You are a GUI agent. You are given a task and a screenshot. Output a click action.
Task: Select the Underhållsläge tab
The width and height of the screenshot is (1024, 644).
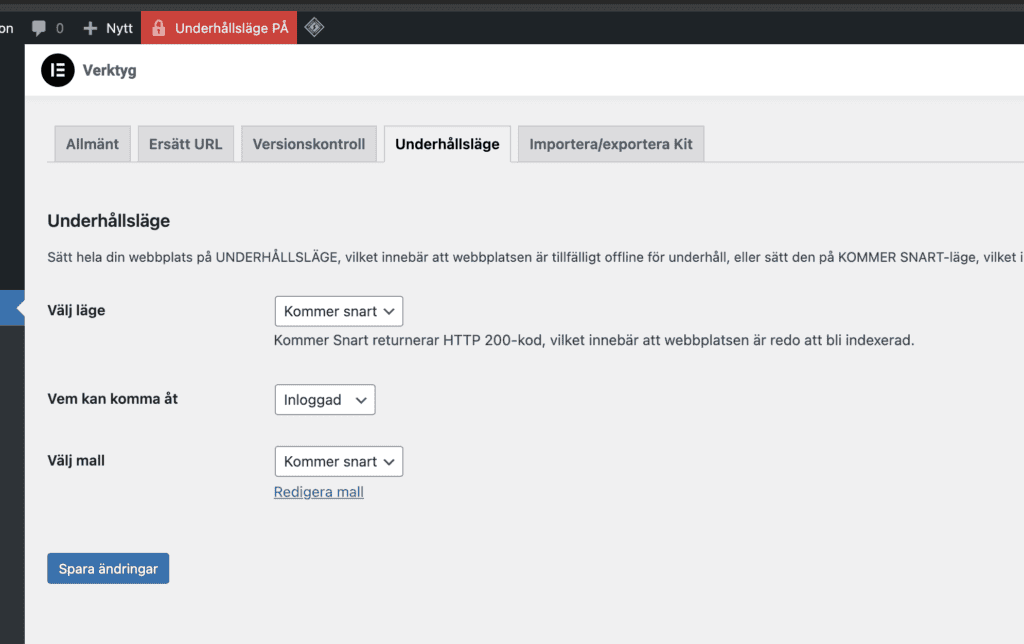point(447,144)
